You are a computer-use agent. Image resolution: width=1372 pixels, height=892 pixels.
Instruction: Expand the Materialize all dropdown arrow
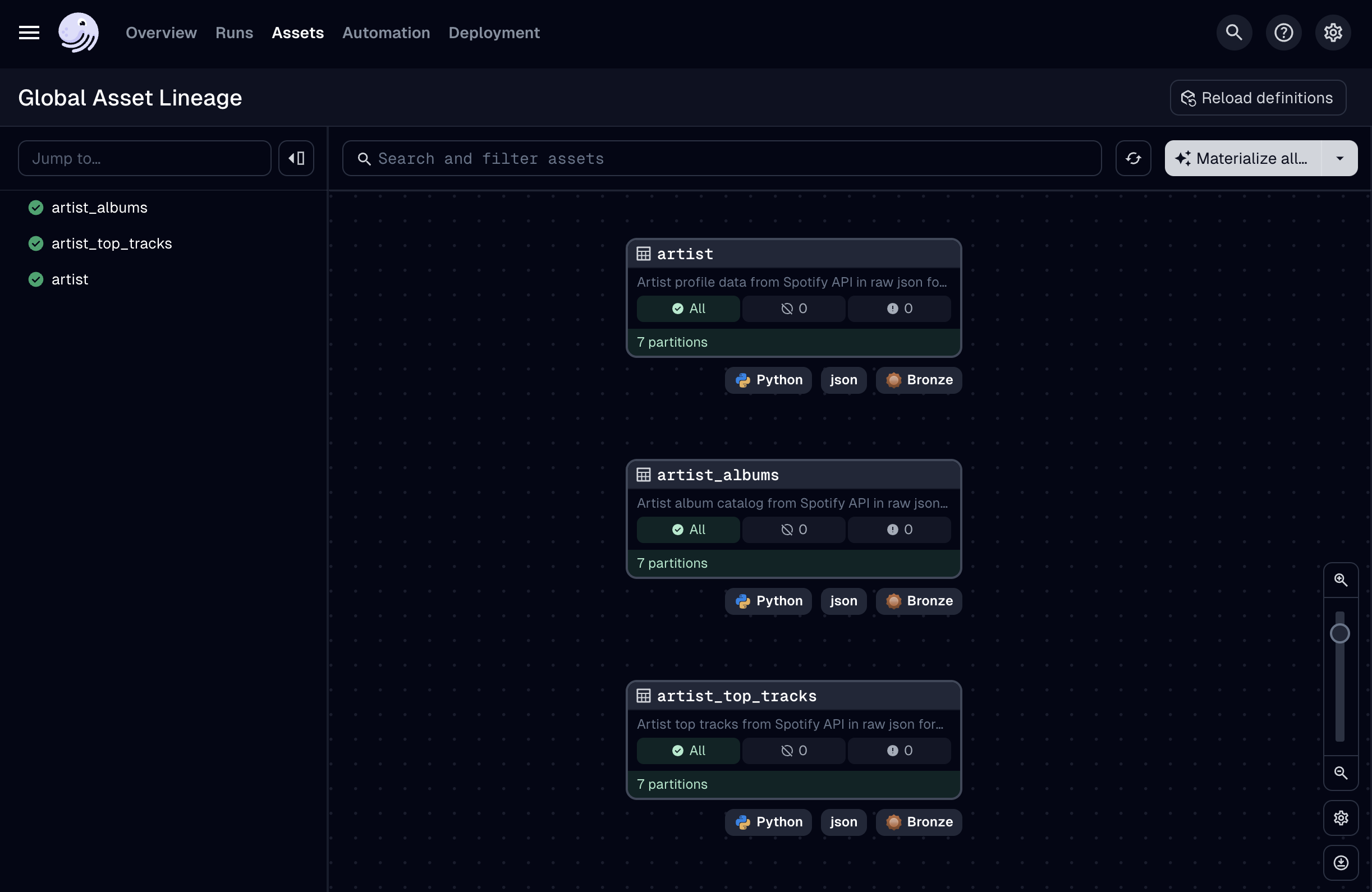pos(1339,158)
